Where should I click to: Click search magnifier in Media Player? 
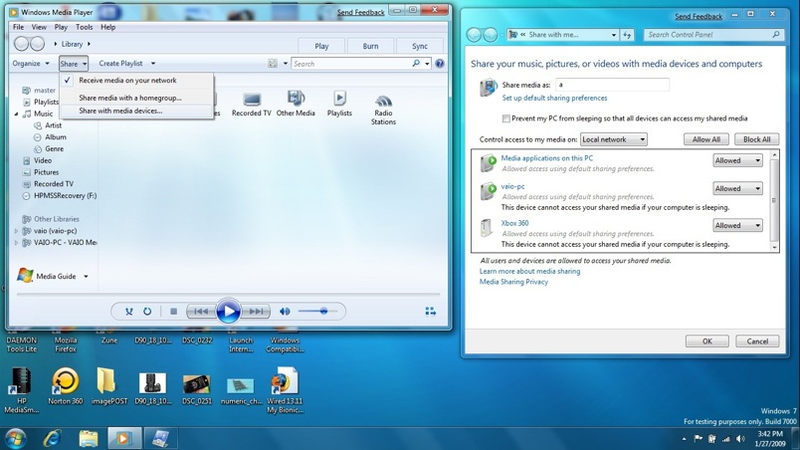point(416,64)
